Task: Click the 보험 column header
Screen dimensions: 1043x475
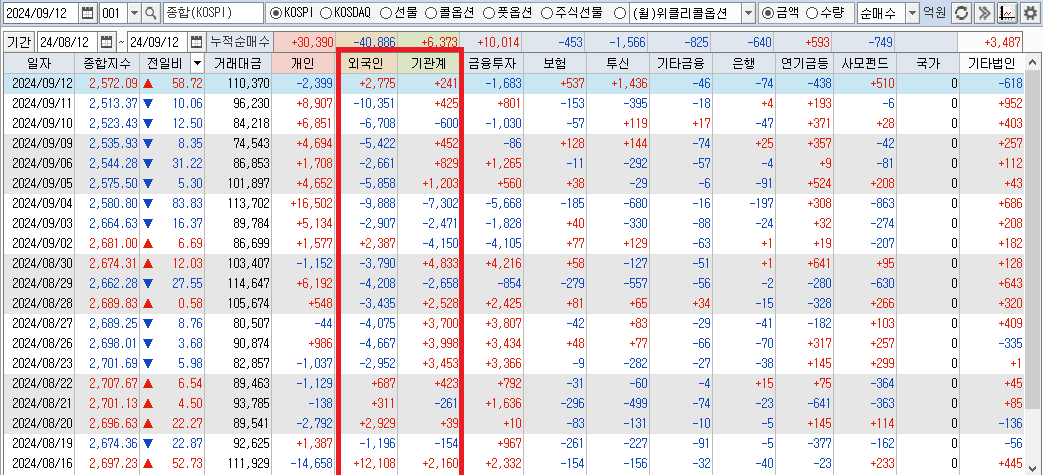Action: coord(554,64)
